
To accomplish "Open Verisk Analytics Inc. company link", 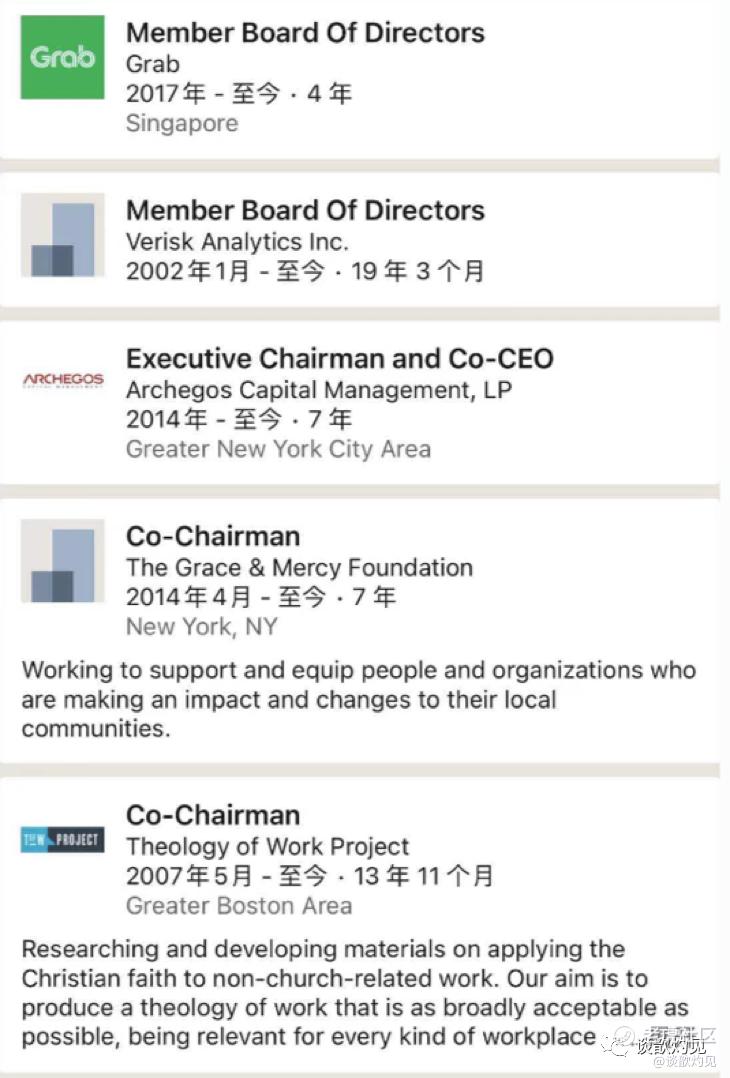I will pos(237,241).
